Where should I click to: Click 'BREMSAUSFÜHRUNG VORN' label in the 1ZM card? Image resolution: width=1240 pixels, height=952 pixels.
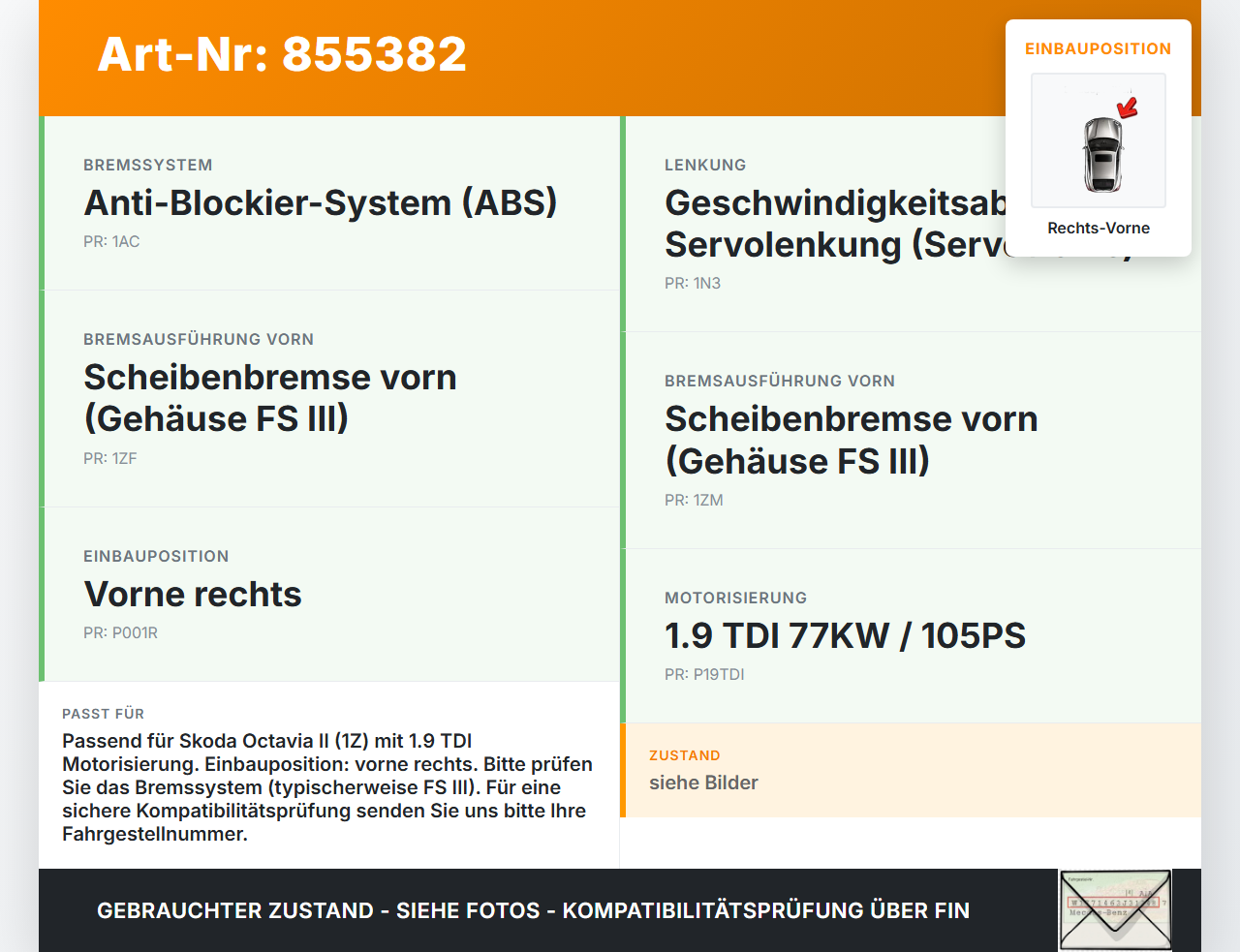pyautogui.click(x=780, y=381)
